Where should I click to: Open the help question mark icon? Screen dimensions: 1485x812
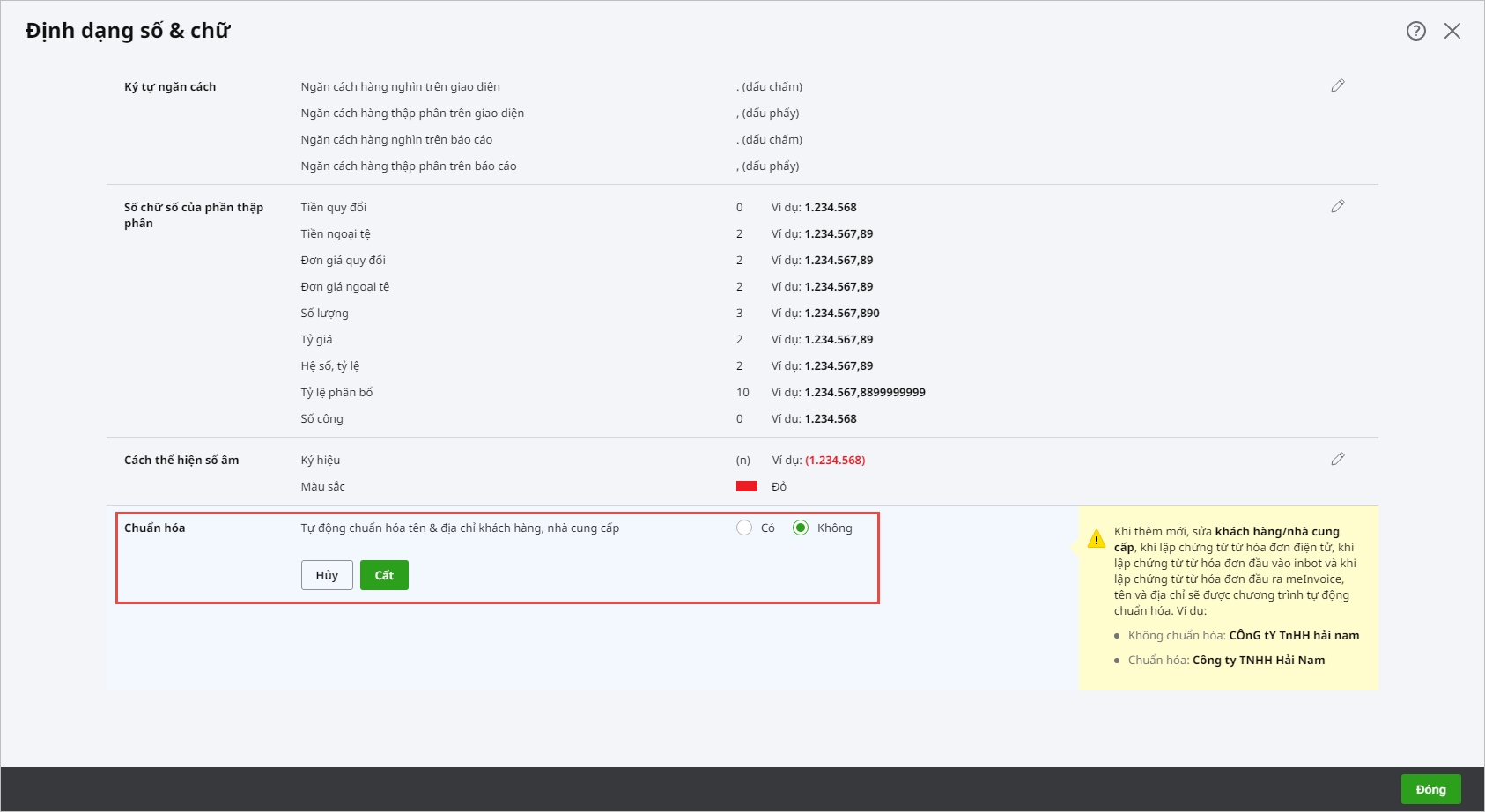(x=1415, y=31)
